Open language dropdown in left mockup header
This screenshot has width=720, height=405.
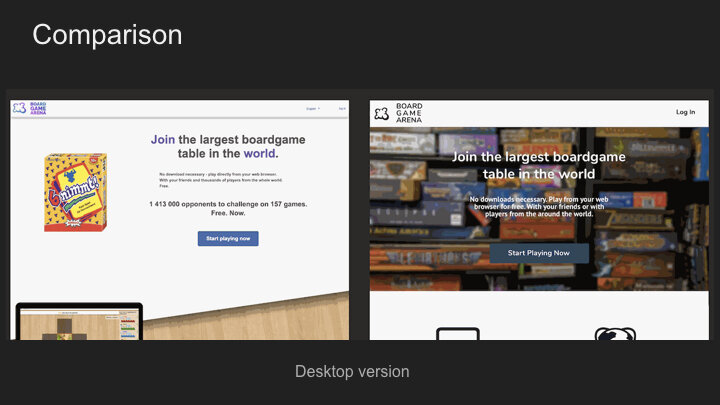[x=313, y=109]
